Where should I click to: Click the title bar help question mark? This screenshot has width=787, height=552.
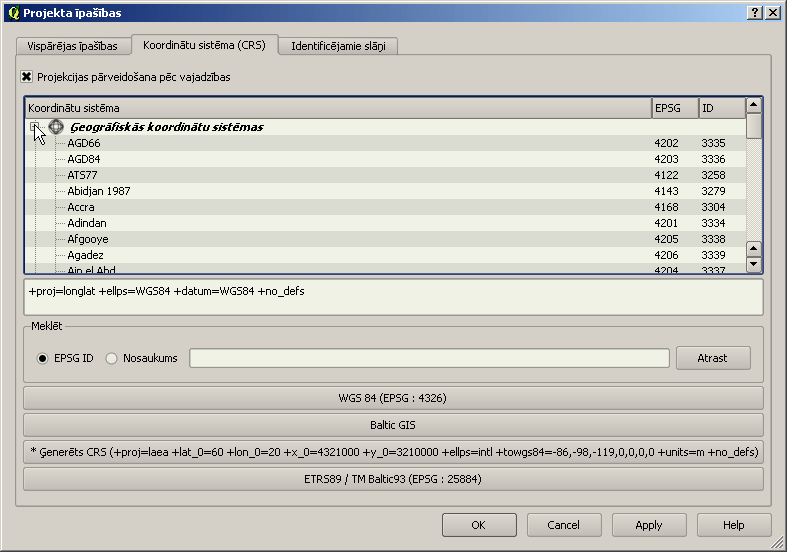click(754, 13)
